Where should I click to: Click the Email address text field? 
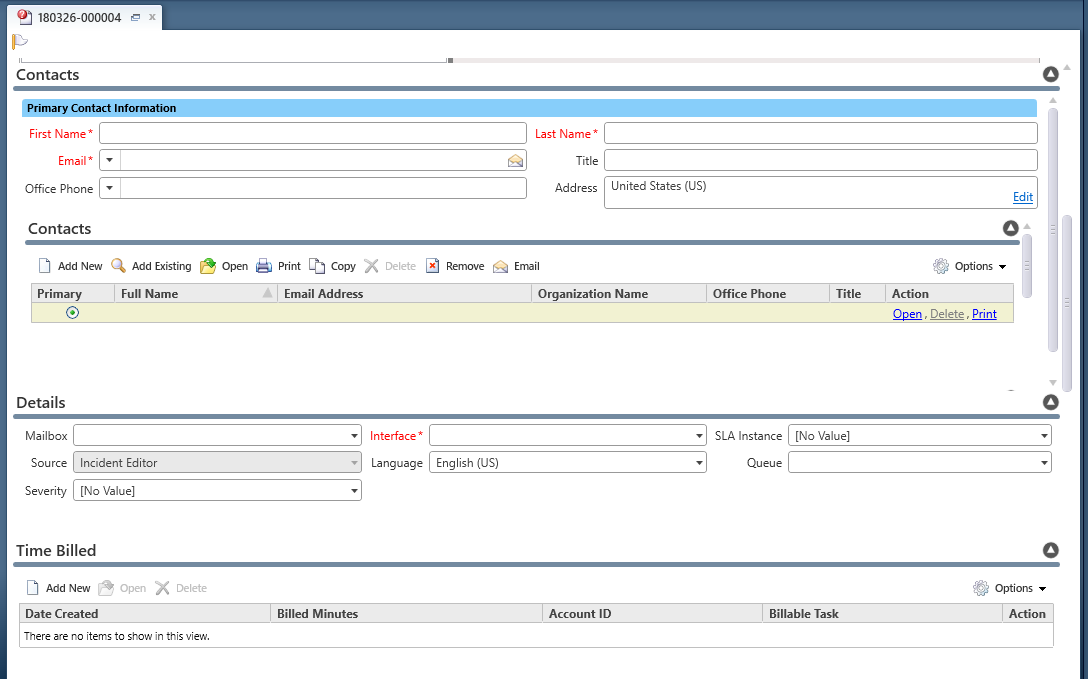(x=313, y=160)
